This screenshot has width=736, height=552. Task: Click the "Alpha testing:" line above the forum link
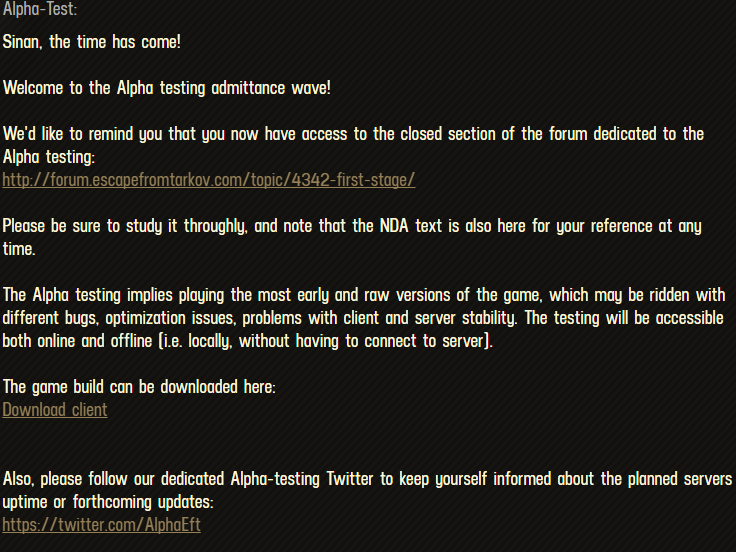49,157
